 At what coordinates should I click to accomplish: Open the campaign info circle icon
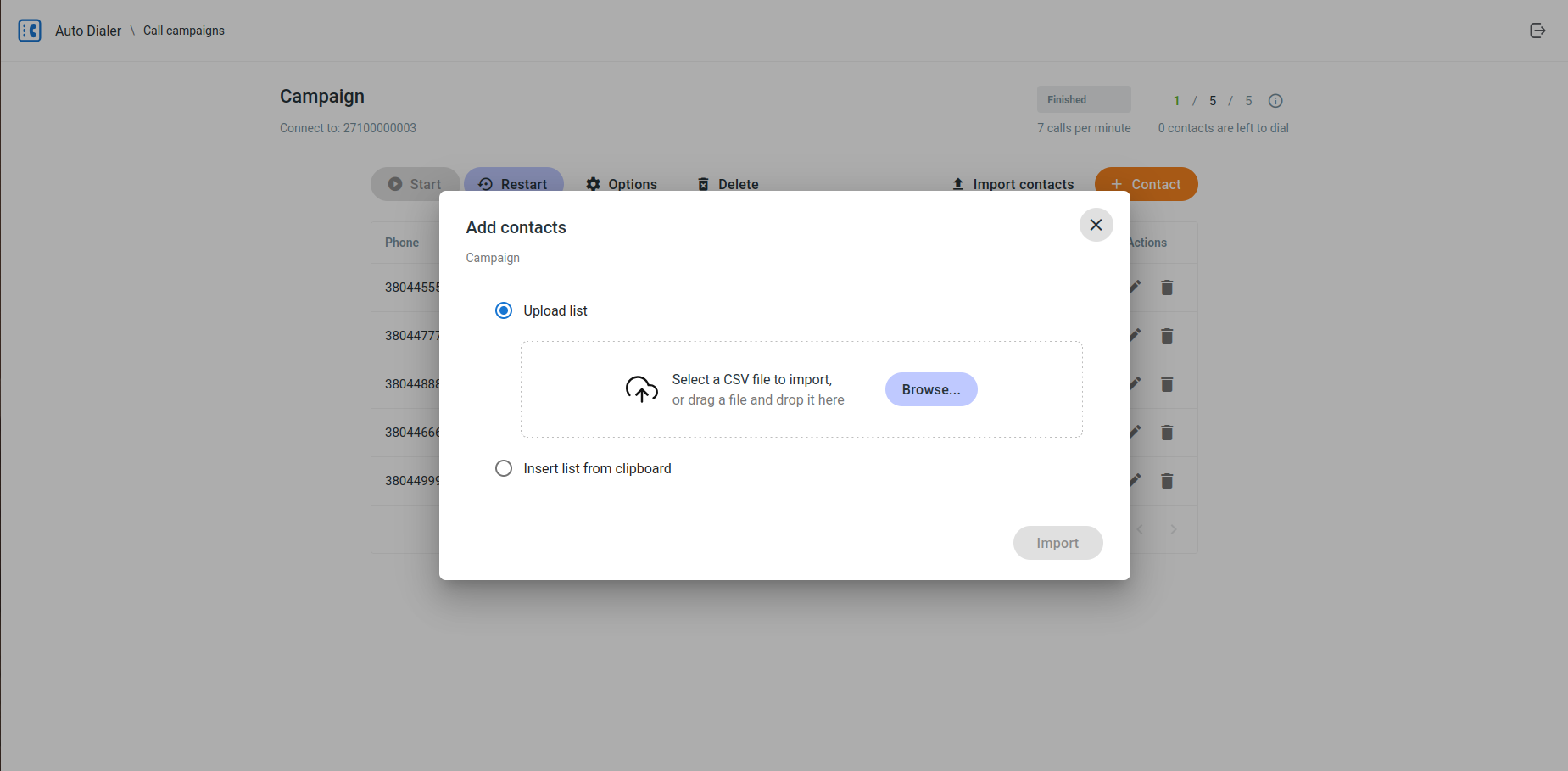pos(1275,101)
